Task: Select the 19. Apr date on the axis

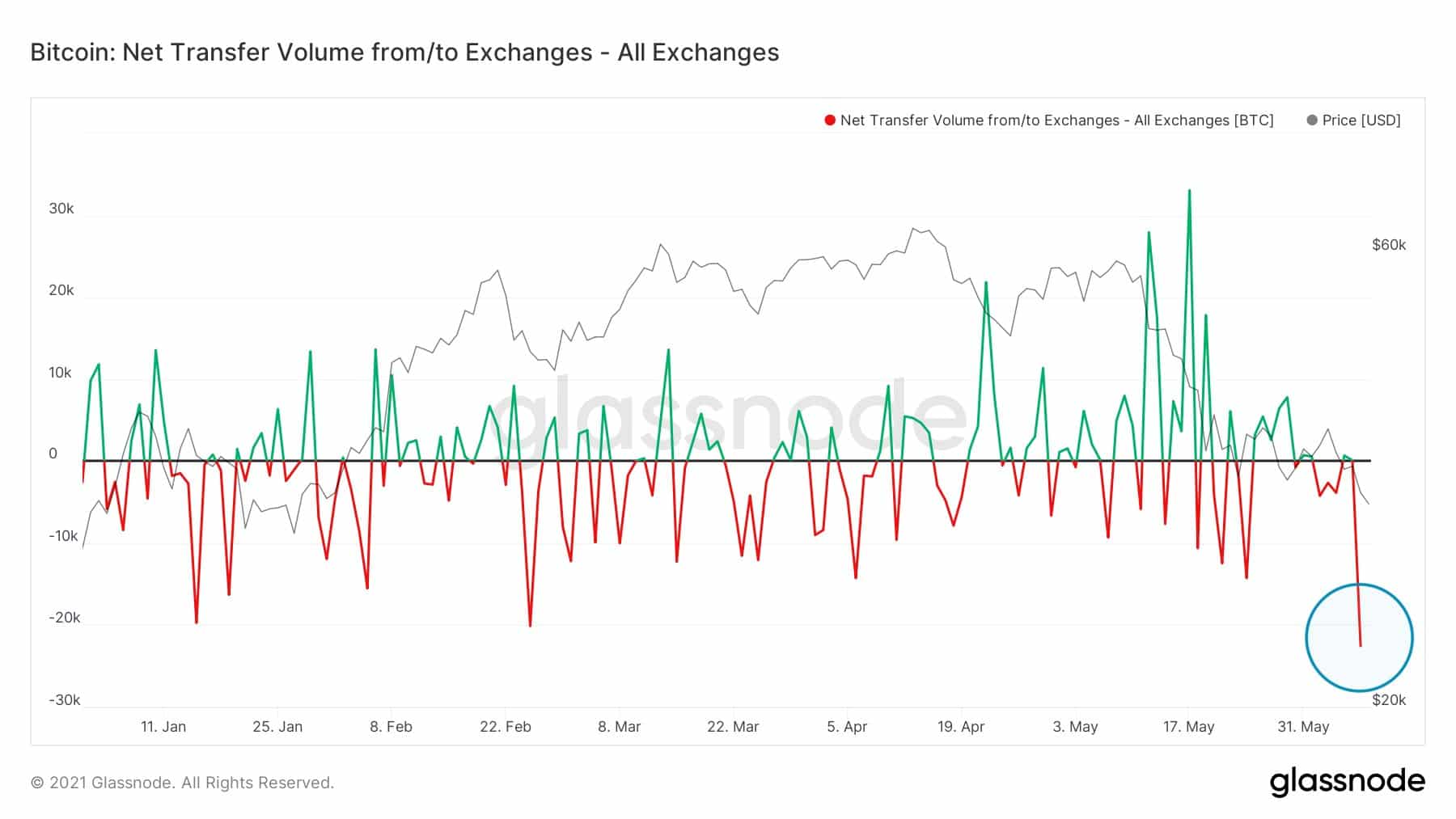Action: [x=961, y=727]
